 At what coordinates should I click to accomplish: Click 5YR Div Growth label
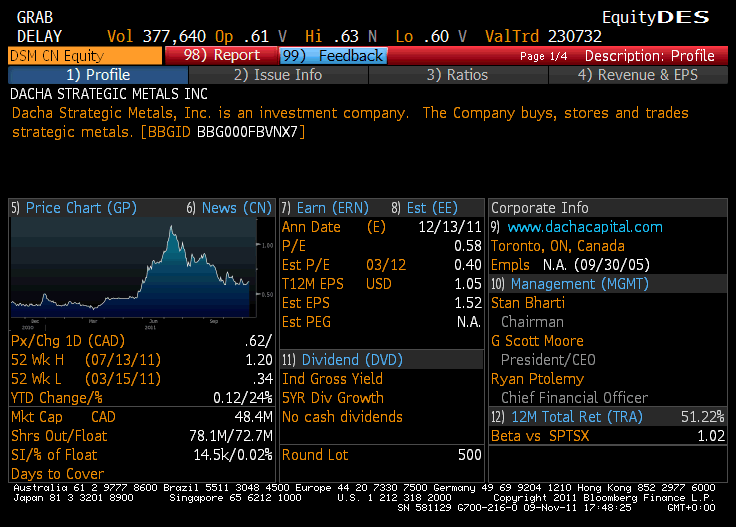pos(333,398)
